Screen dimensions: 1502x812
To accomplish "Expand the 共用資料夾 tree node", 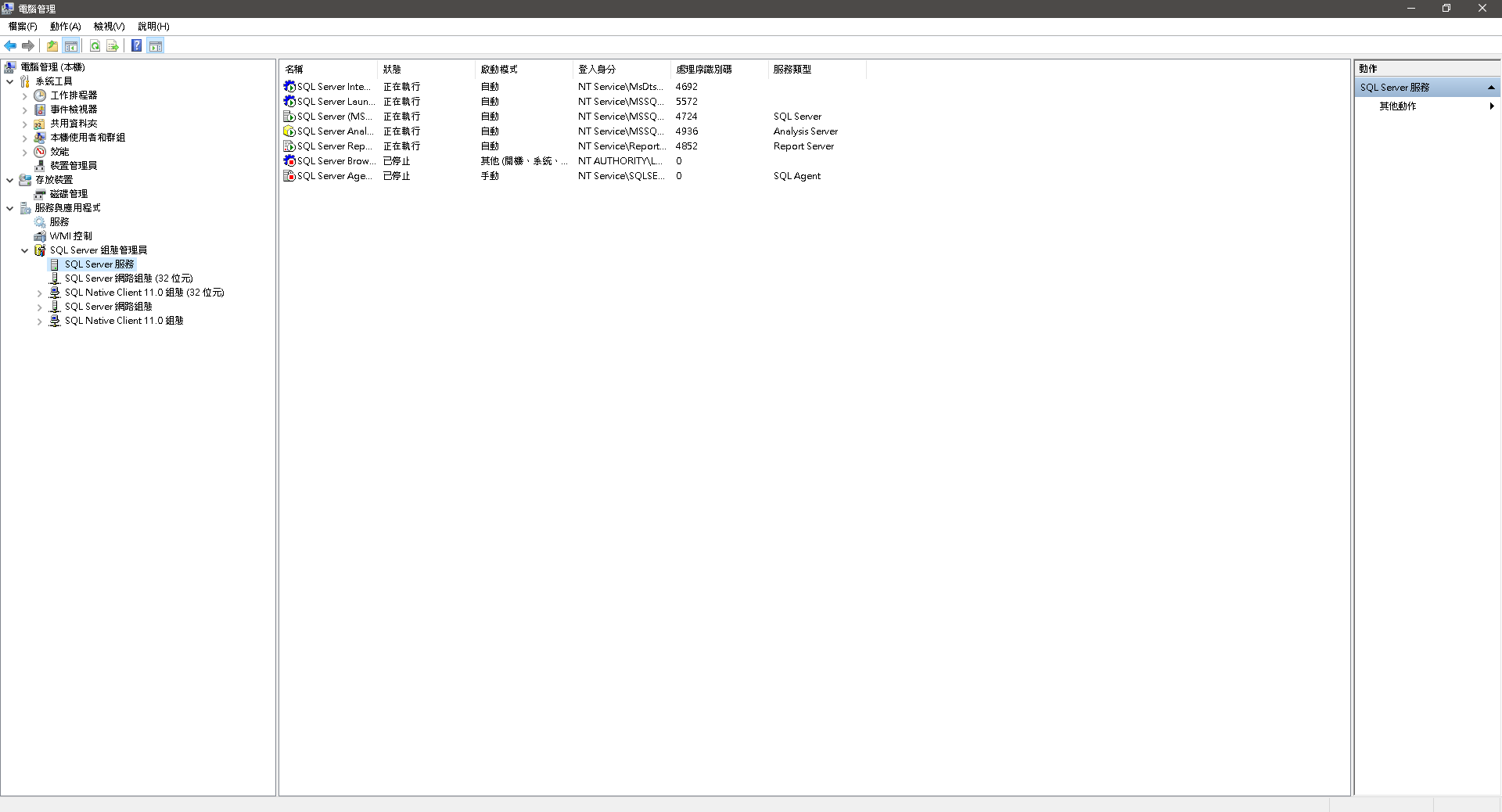I will [x=25, y=124].
